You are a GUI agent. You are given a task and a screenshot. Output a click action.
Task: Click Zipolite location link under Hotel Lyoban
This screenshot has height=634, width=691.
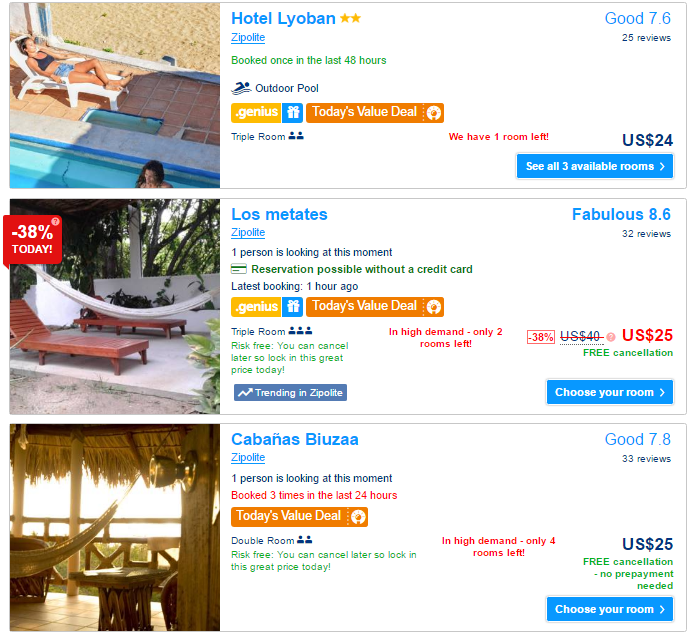click(x=248, y=37)
